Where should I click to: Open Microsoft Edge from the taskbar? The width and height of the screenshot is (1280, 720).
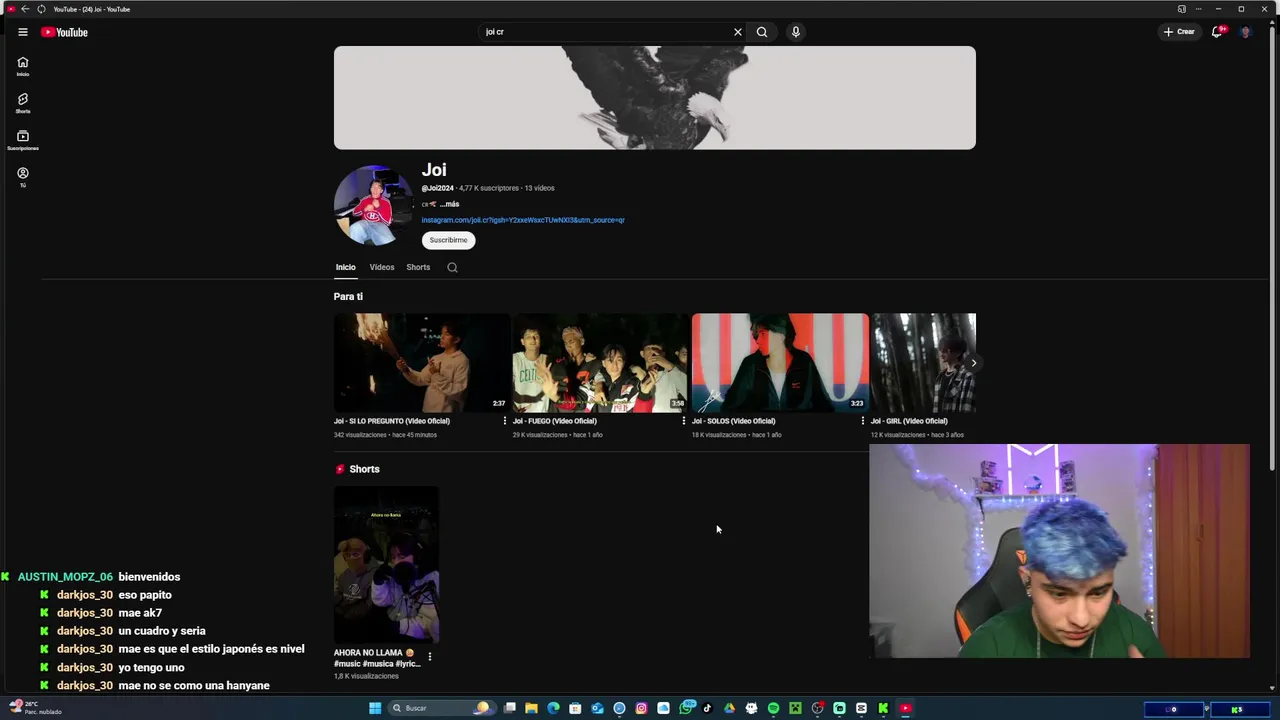pyautogui.click(x=553, y=708)
